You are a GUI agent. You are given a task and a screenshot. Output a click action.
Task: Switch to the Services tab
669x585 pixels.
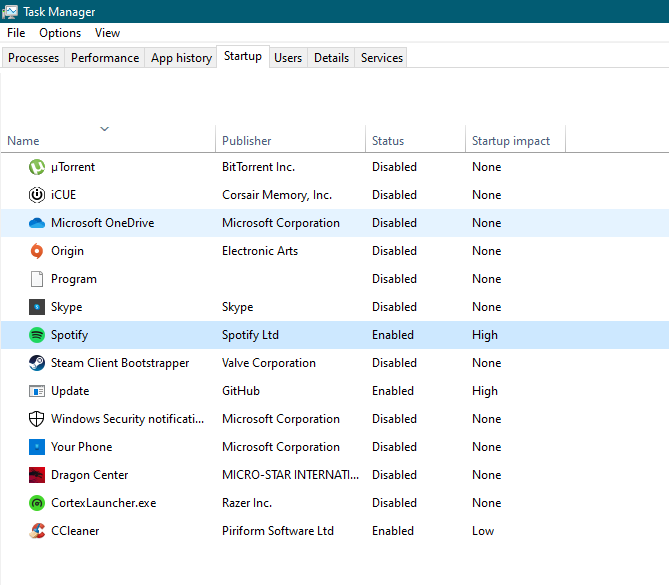pyautogui.click(x=381, y=58)
